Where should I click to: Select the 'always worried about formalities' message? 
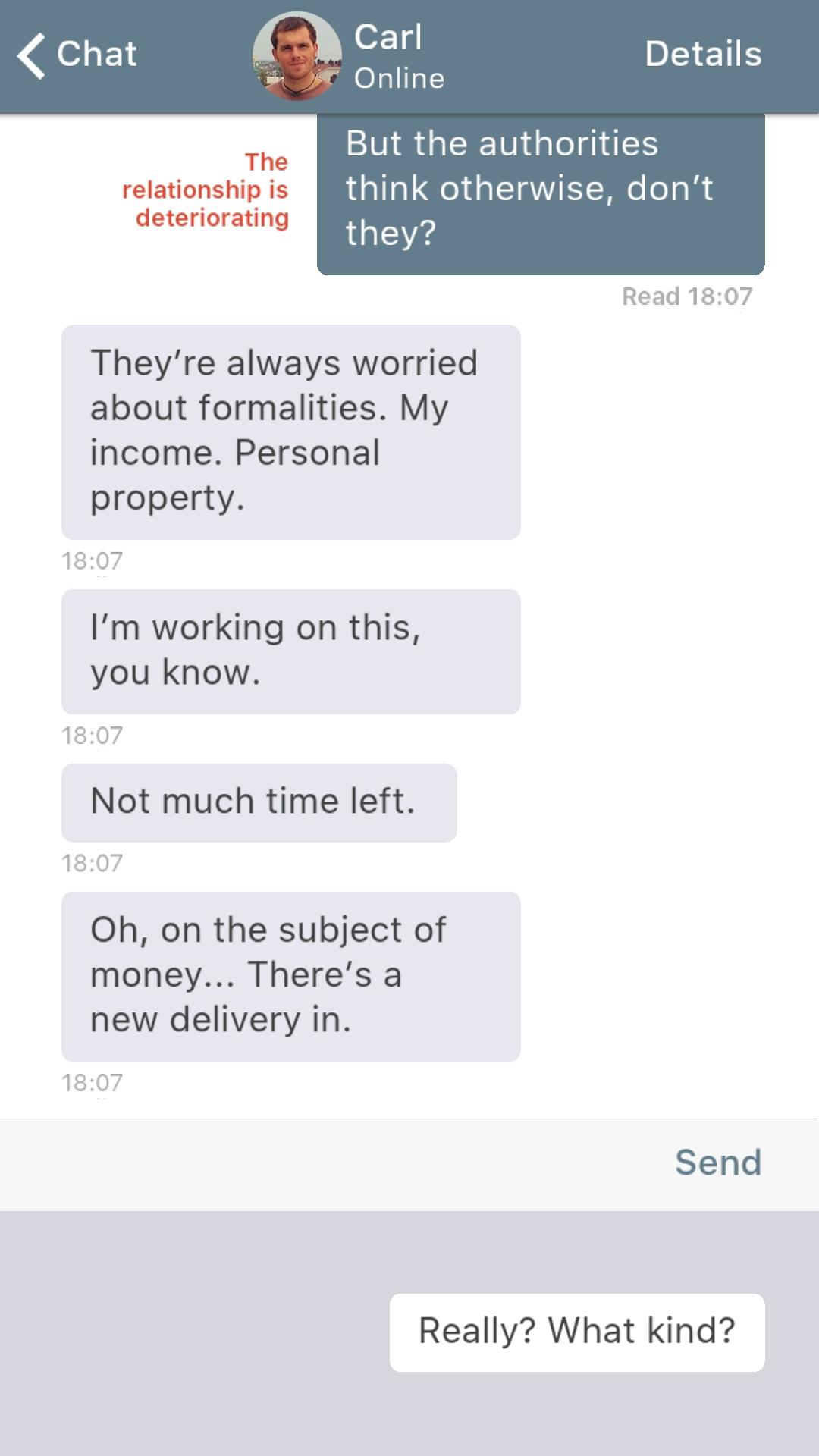click(x=290, y=431)
